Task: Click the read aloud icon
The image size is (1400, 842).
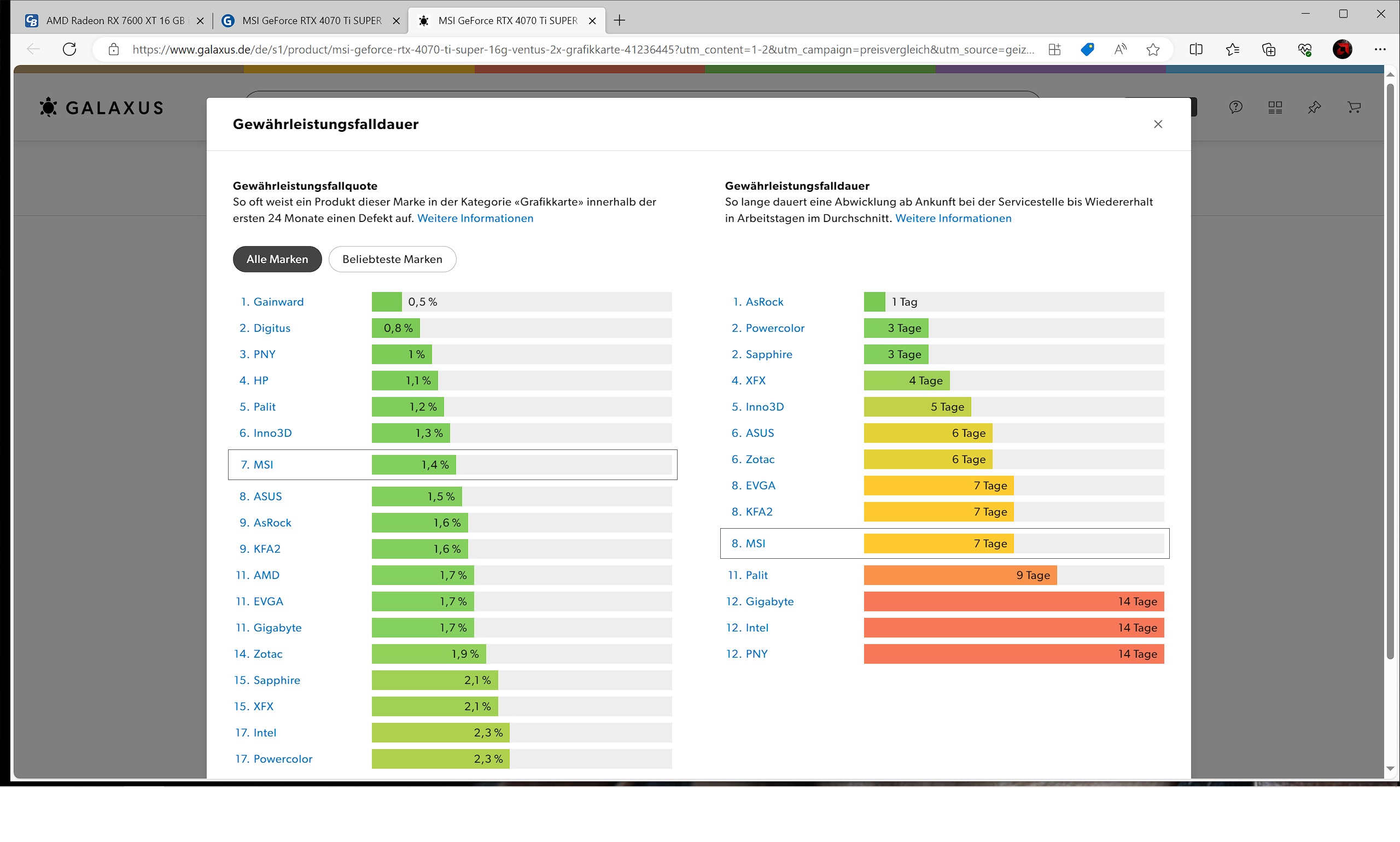Action: (x=1119, y=49)
